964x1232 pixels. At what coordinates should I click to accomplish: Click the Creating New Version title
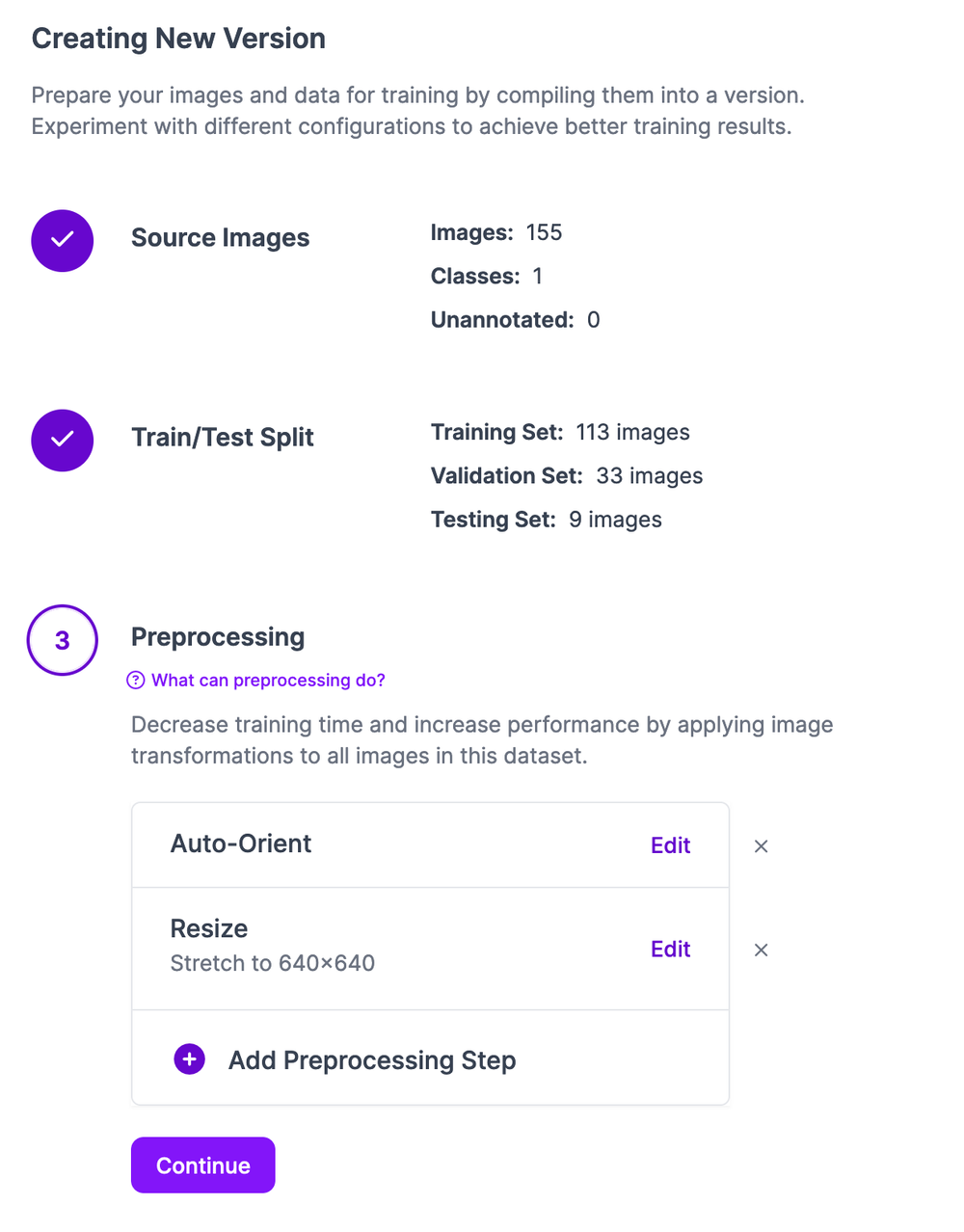click(178, 39)
